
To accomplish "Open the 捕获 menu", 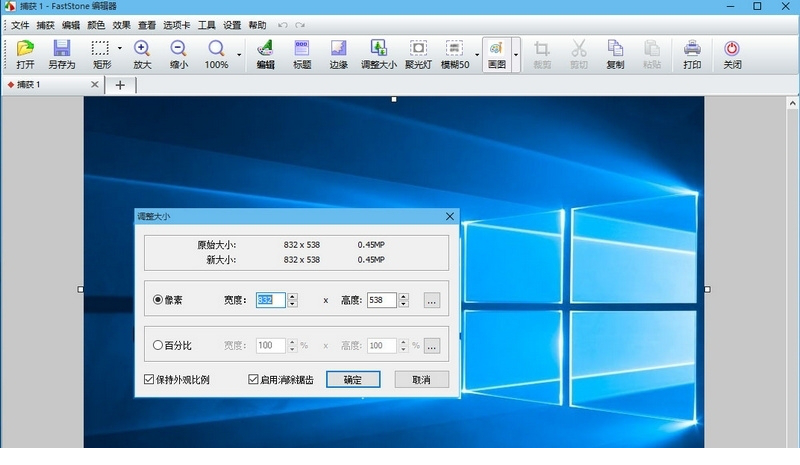I will click(45, 25).
